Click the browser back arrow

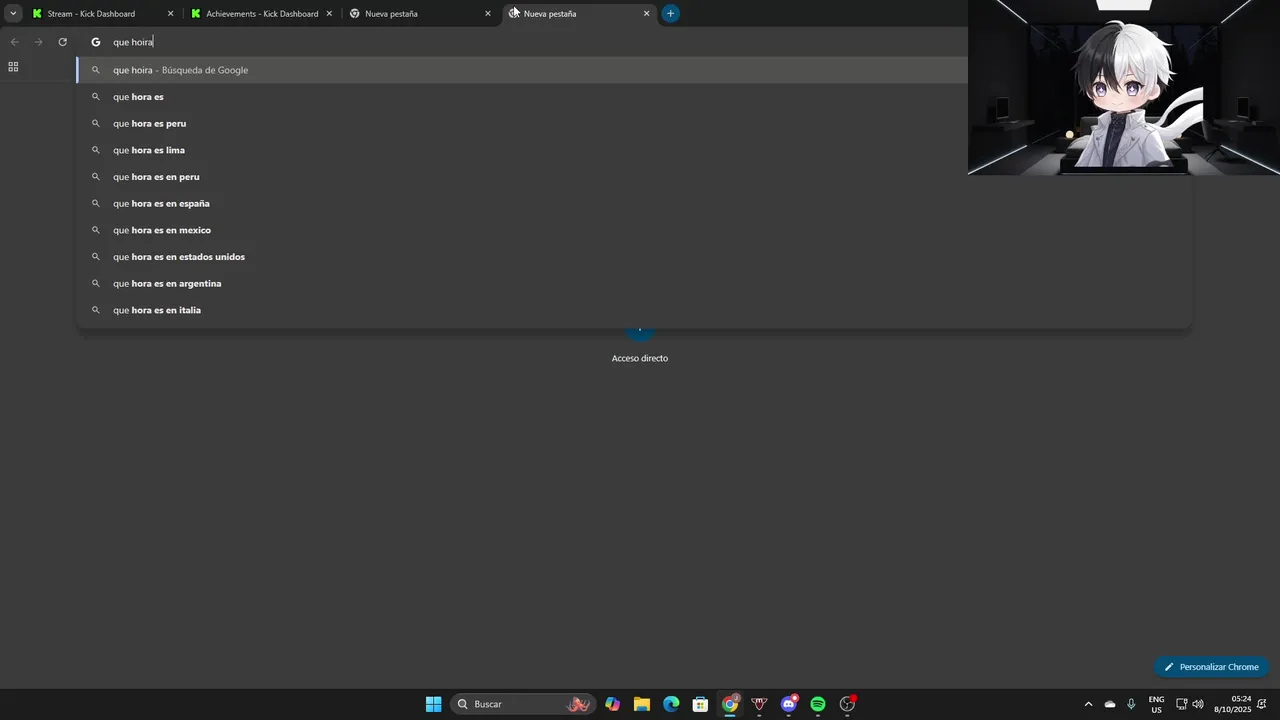coord(14,42)
